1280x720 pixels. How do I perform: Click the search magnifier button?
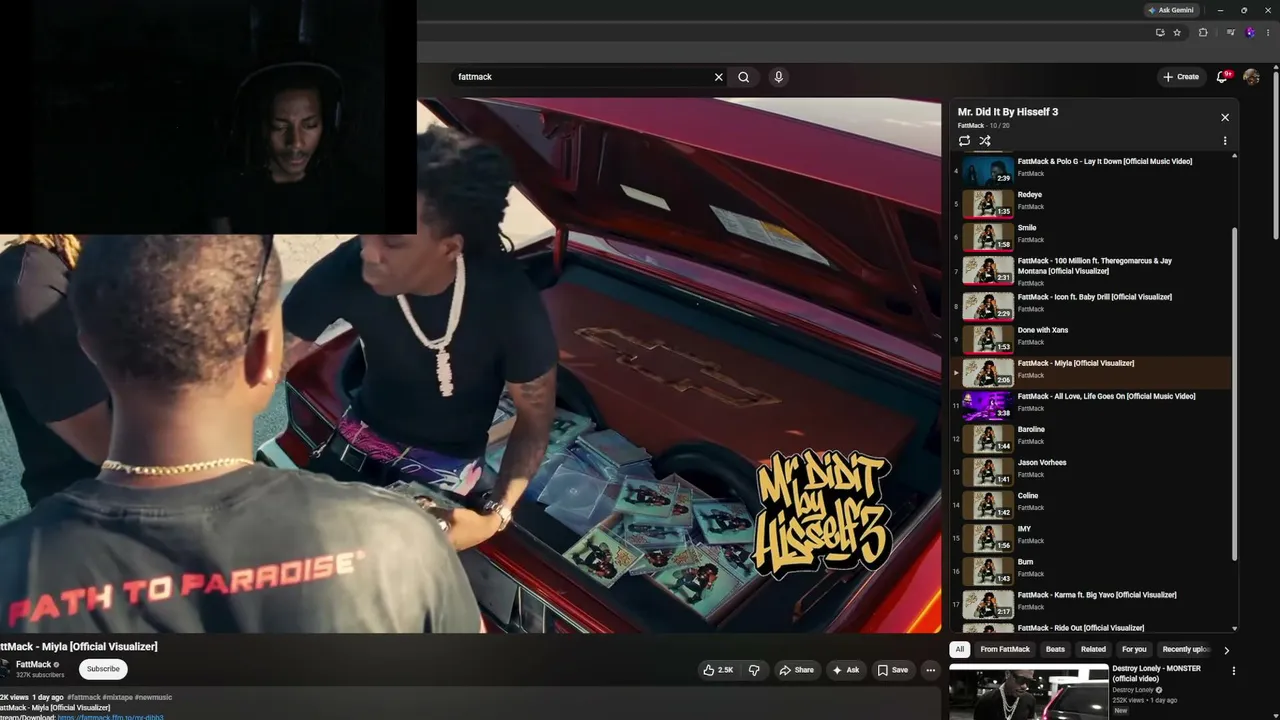coord(744,77)
